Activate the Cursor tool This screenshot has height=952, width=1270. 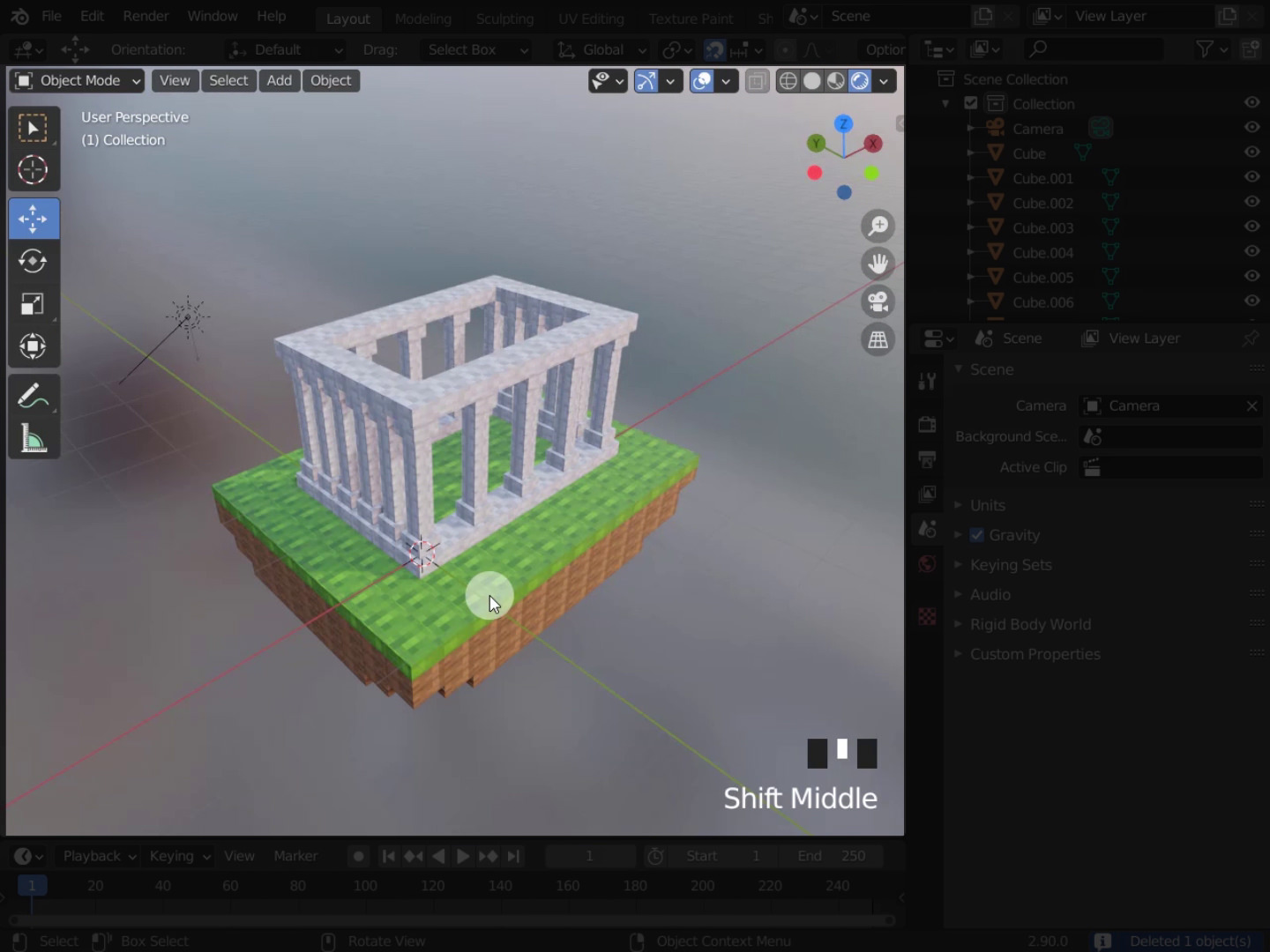pyautogui.click(x=33, y=170)
